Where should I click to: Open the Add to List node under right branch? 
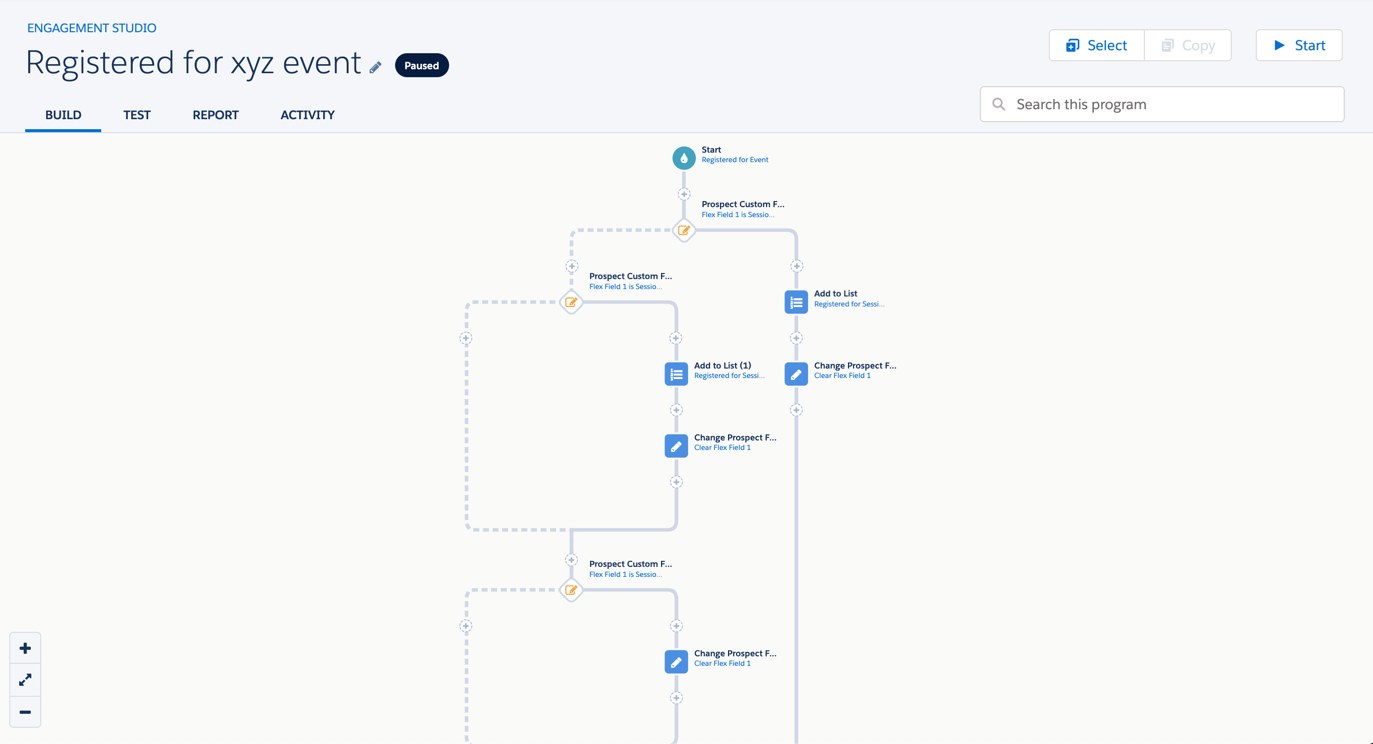(x=796, y=302)
